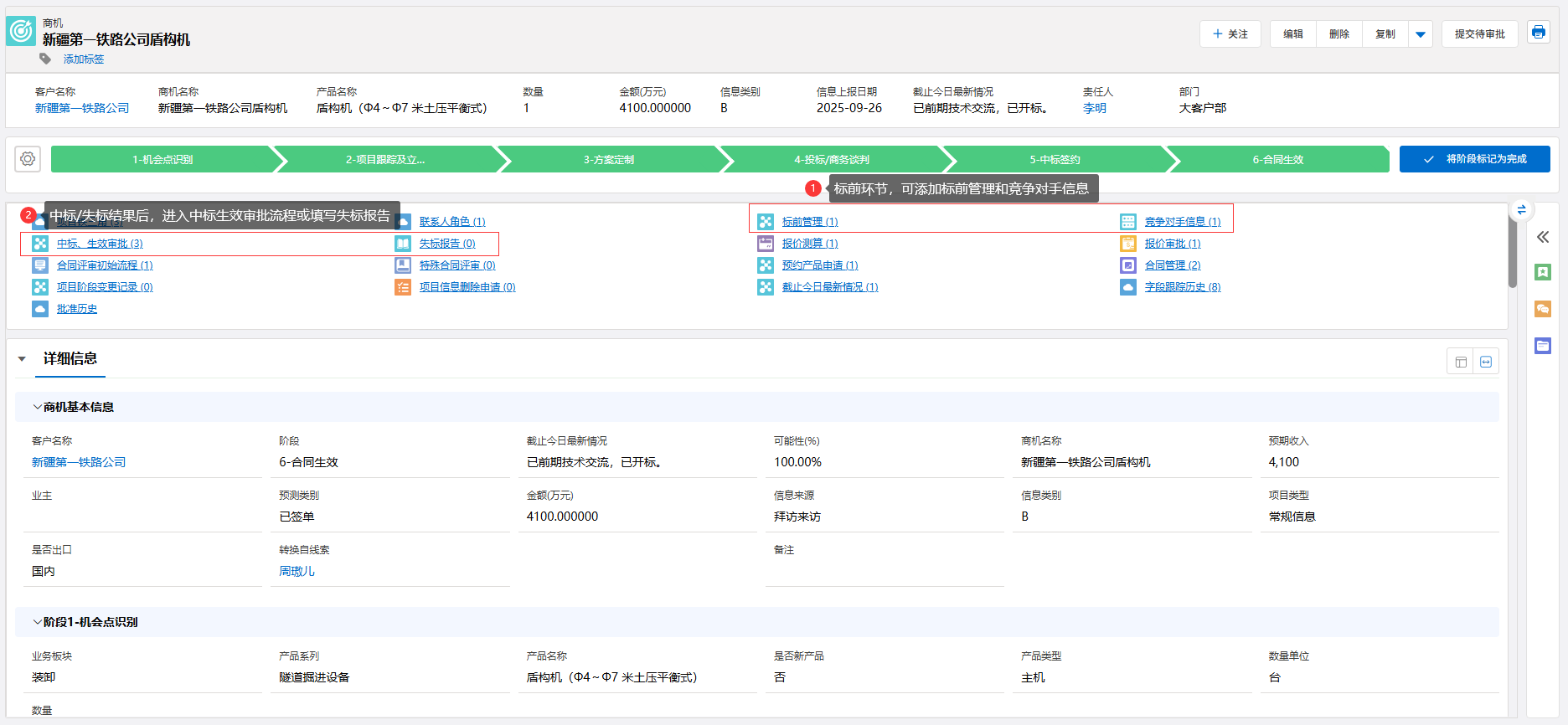This screenshot has width=1568, height=725.
Task: Open the 竞争对手信息 related link
Action: tap(1182, 222)
